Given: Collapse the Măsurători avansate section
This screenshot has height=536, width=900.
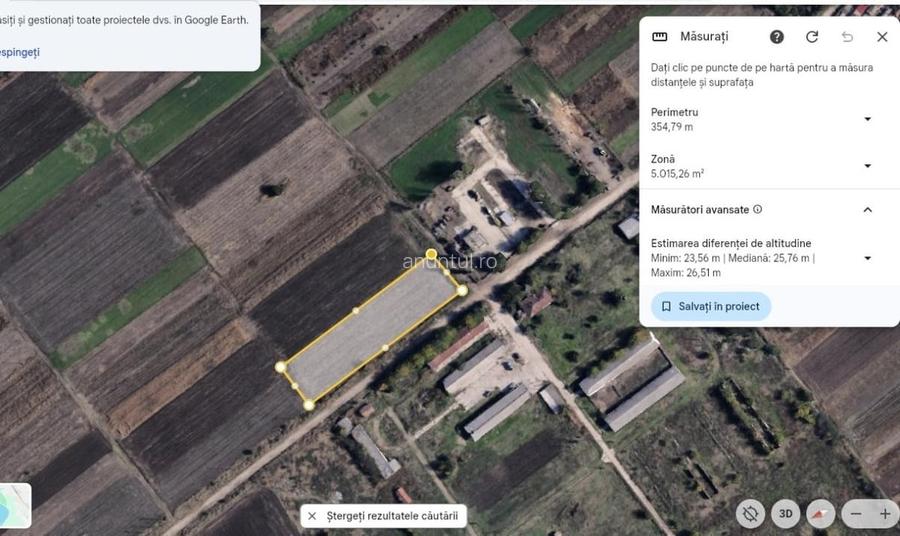Looking at the screenshot, I should 867,210.
